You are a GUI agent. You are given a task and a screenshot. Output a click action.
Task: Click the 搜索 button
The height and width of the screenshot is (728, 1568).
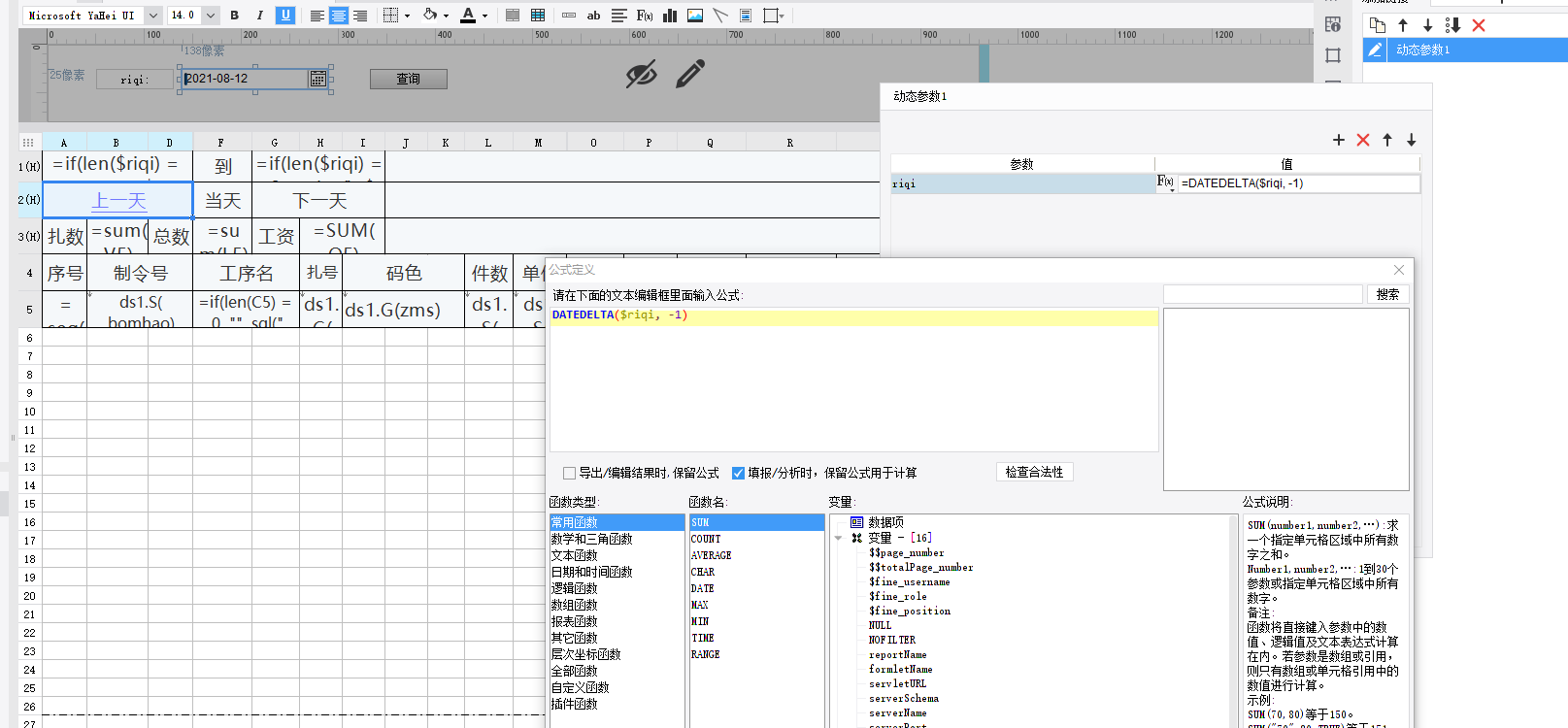1387,294
